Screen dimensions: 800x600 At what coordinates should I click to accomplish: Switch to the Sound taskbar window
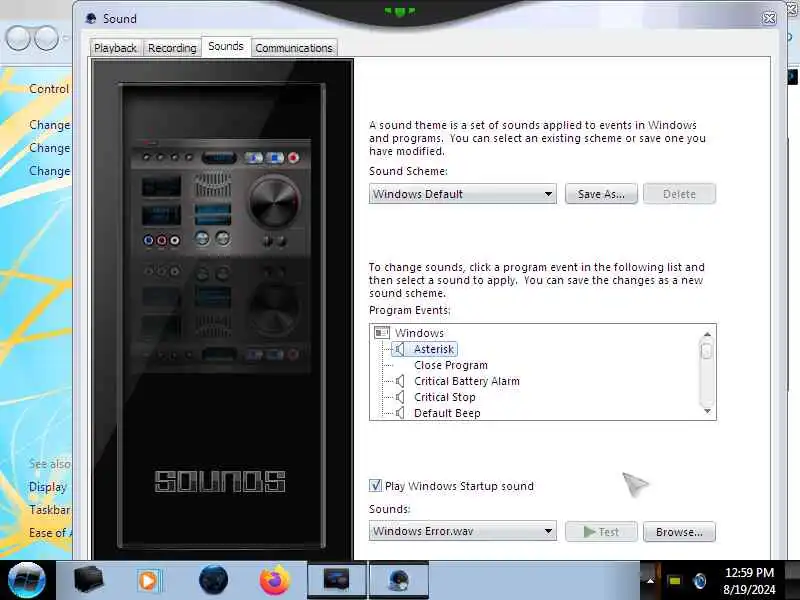click(398, 580)
